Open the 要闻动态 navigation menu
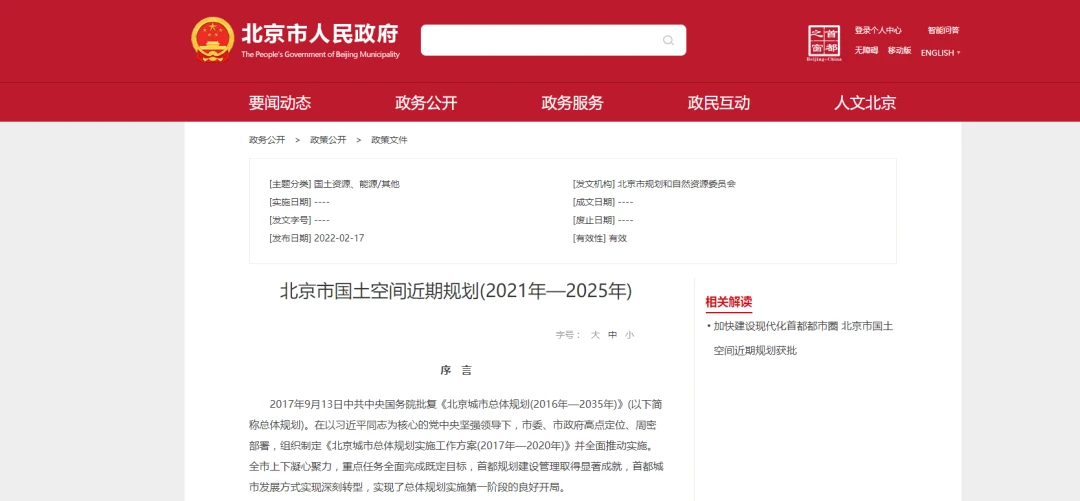Image resolution: width=1080 pixels, height=501 pixels. (280, 103)
